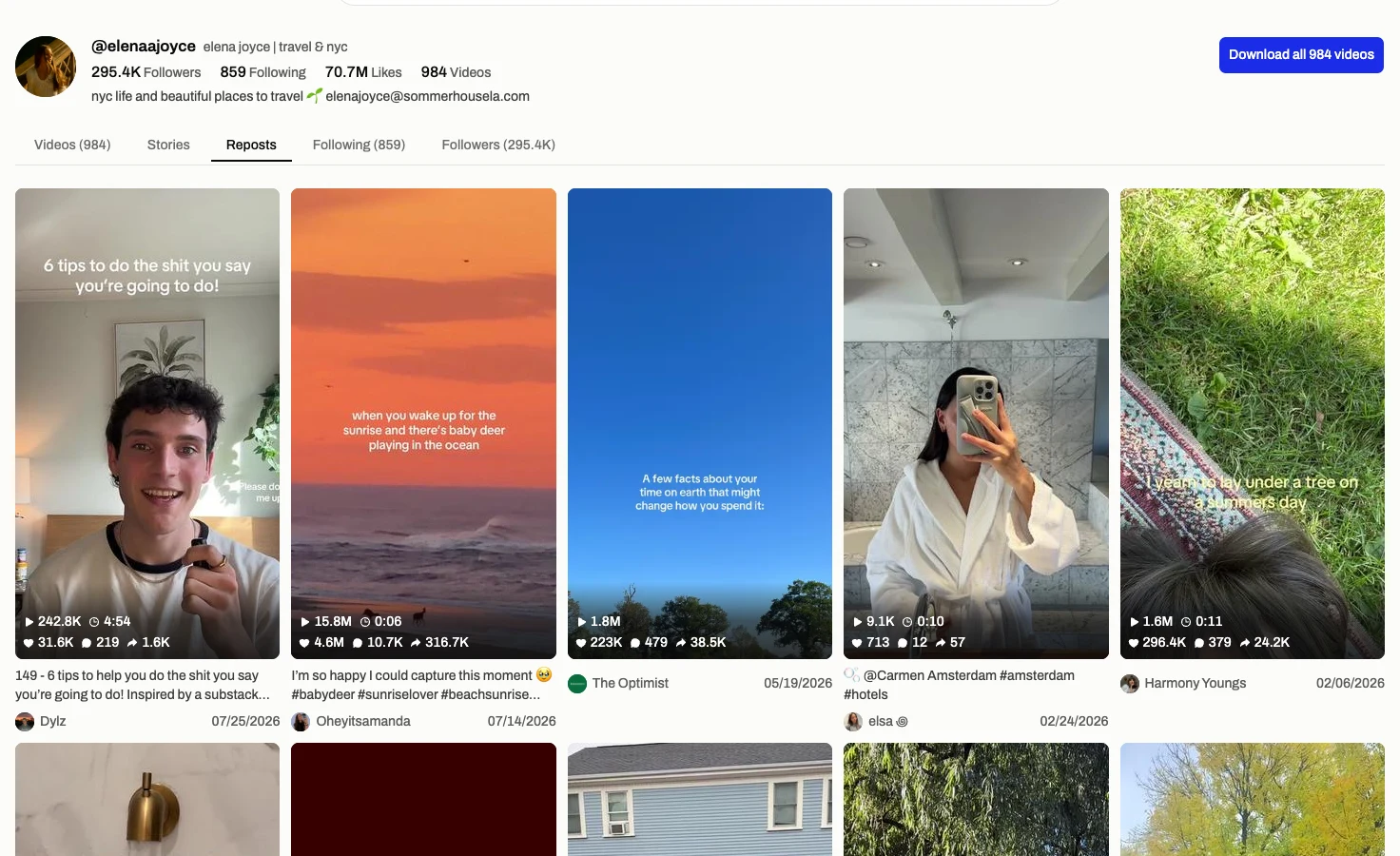
Task: Click the share icon beside 24.2K
Action: point(1245,643)
